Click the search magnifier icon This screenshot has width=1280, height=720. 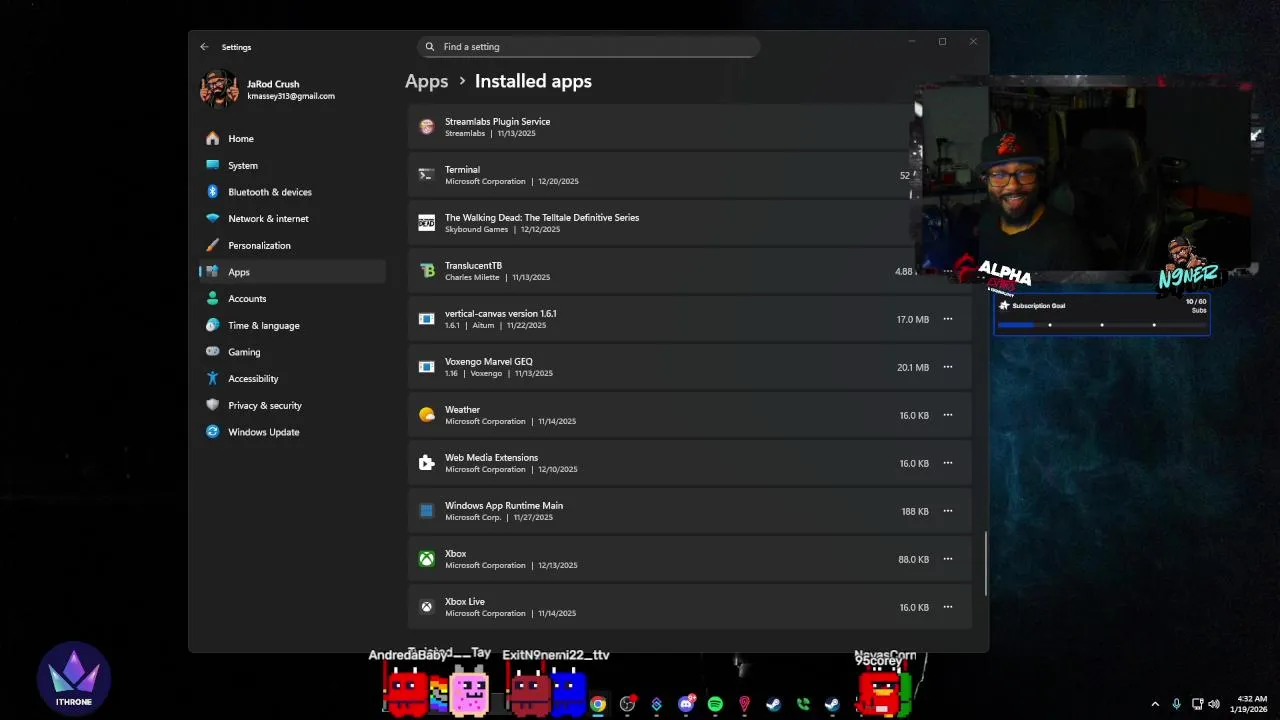[430, 47]
